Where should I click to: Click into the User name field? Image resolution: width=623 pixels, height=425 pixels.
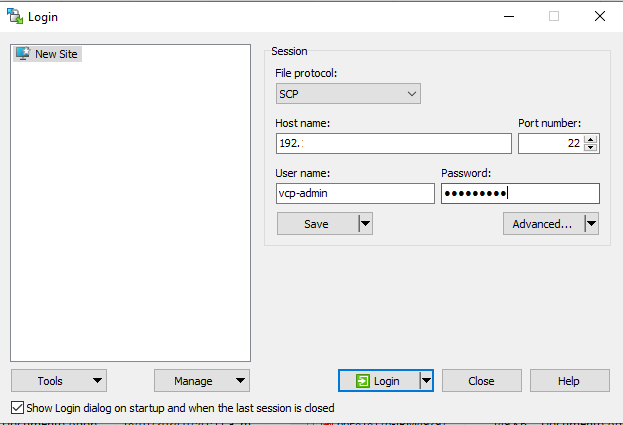click(355, 193)
